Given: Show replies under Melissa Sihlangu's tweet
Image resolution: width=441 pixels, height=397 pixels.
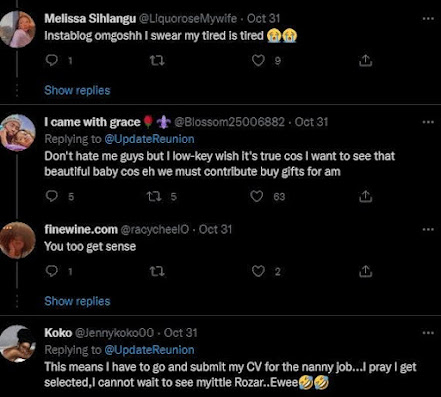Looking at the screenshot, I should click(77, 90).
